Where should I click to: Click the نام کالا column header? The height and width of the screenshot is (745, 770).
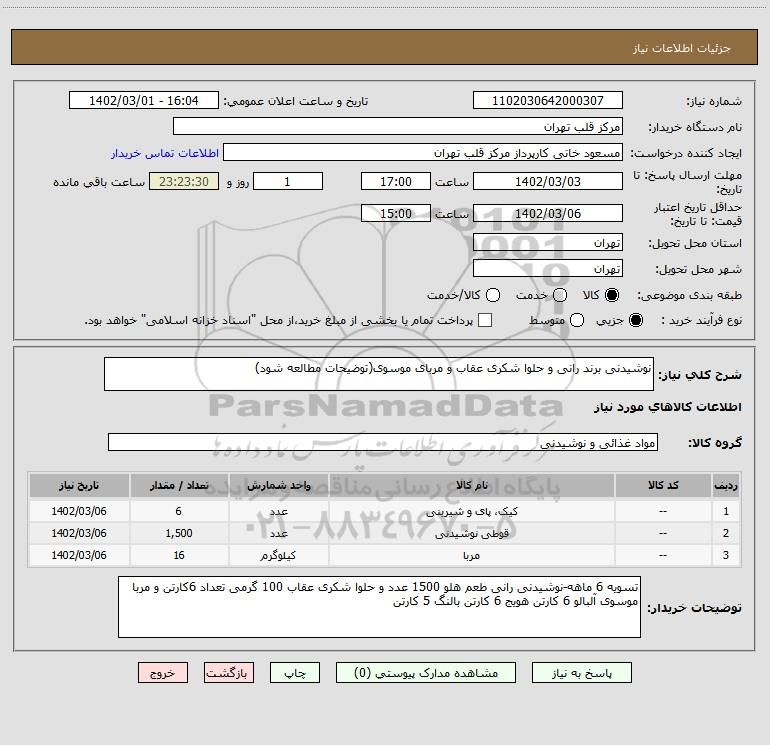(x=471, y=485)
